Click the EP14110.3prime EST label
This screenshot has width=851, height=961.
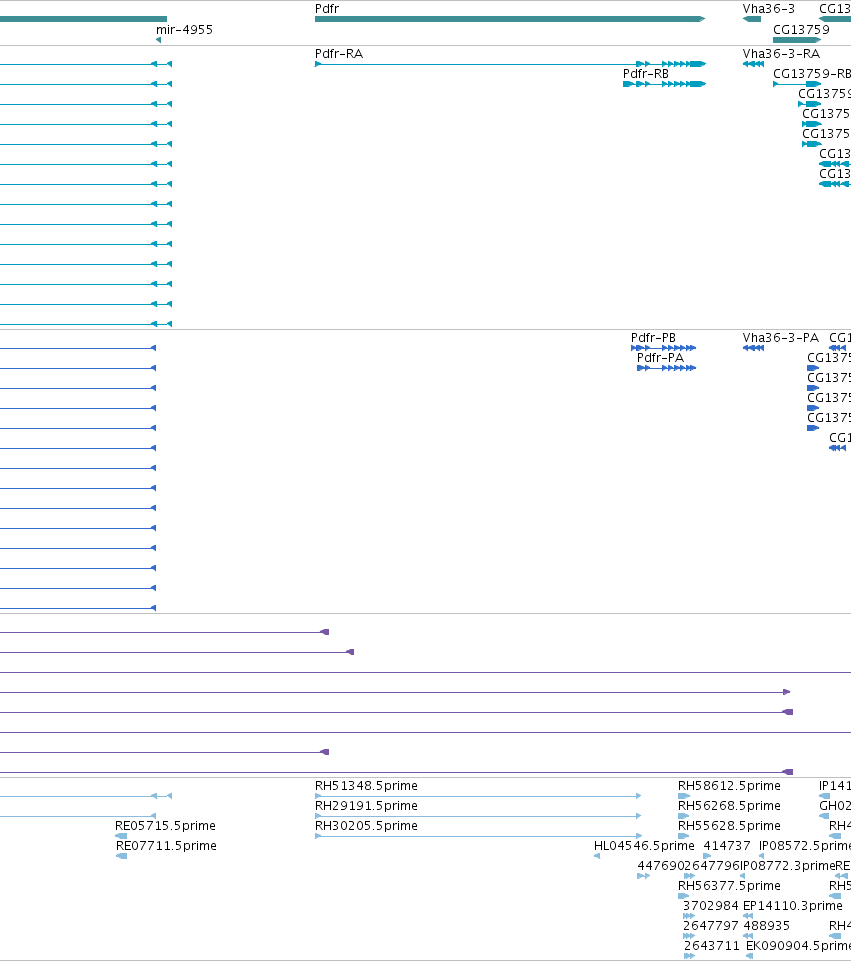click(793, 906)
